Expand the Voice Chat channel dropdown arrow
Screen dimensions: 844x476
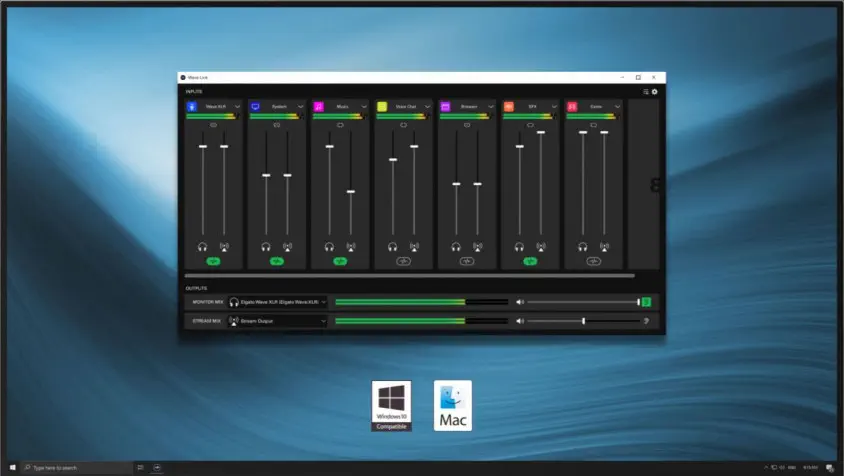[428, 107]
